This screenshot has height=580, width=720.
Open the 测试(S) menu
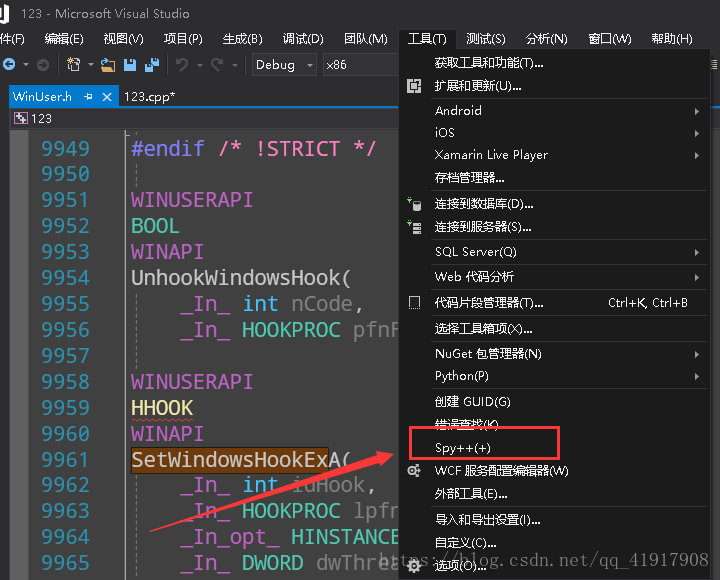tap(485, 39)
